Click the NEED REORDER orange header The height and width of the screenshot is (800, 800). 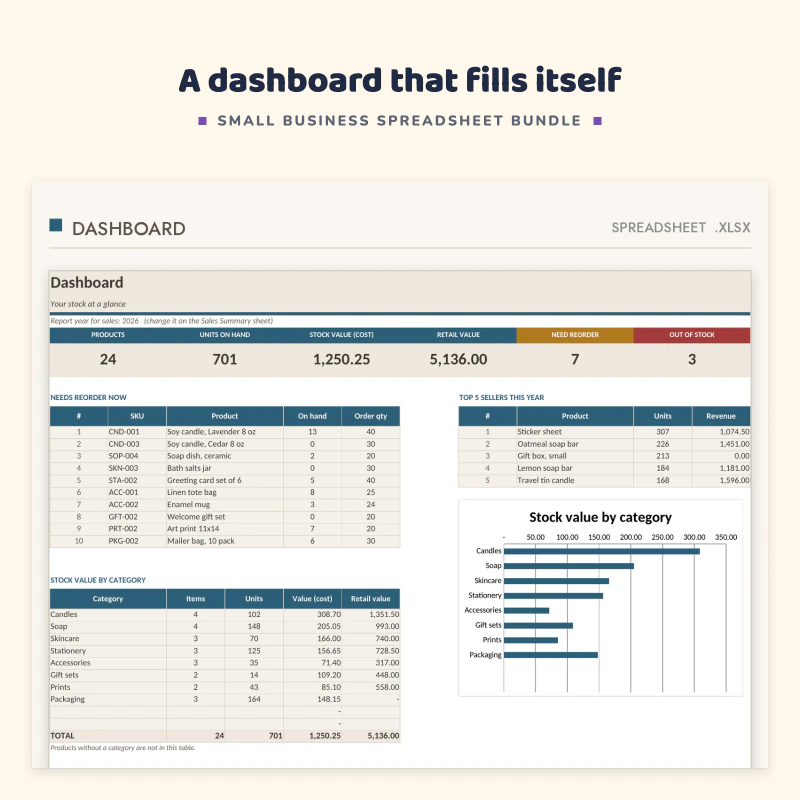[575, 335]
